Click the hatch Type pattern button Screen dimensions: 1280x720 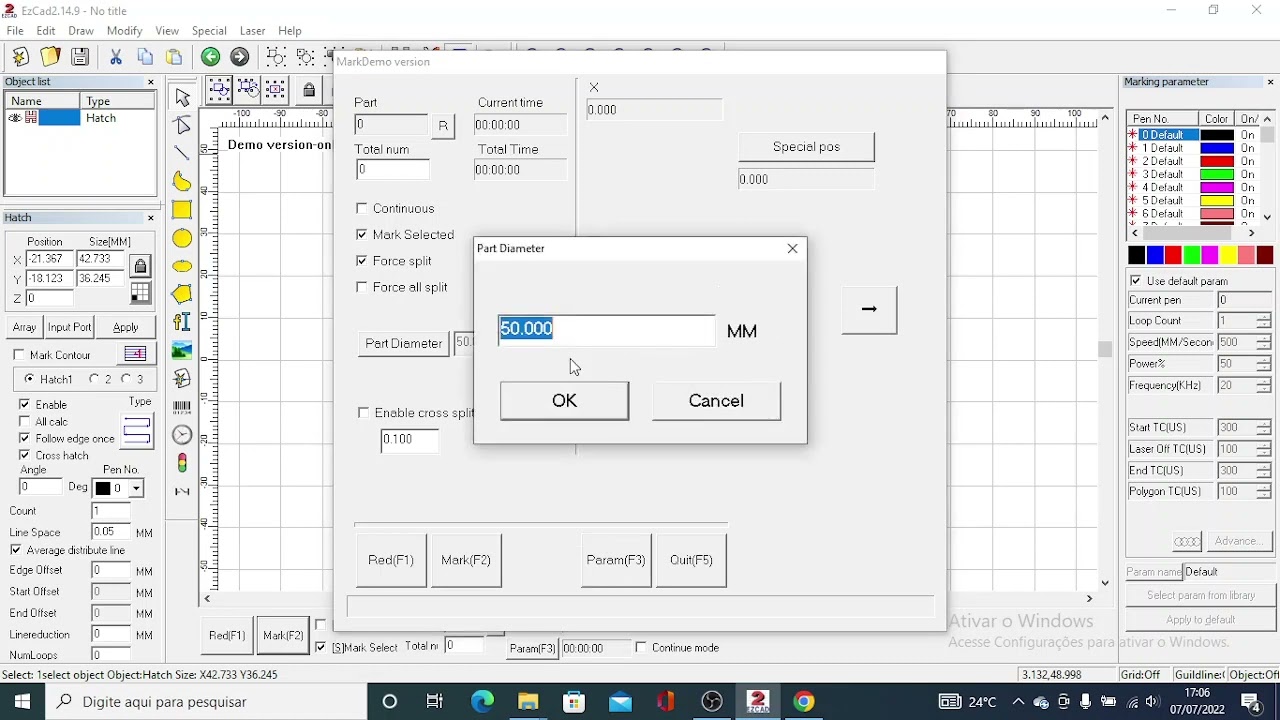137,431
